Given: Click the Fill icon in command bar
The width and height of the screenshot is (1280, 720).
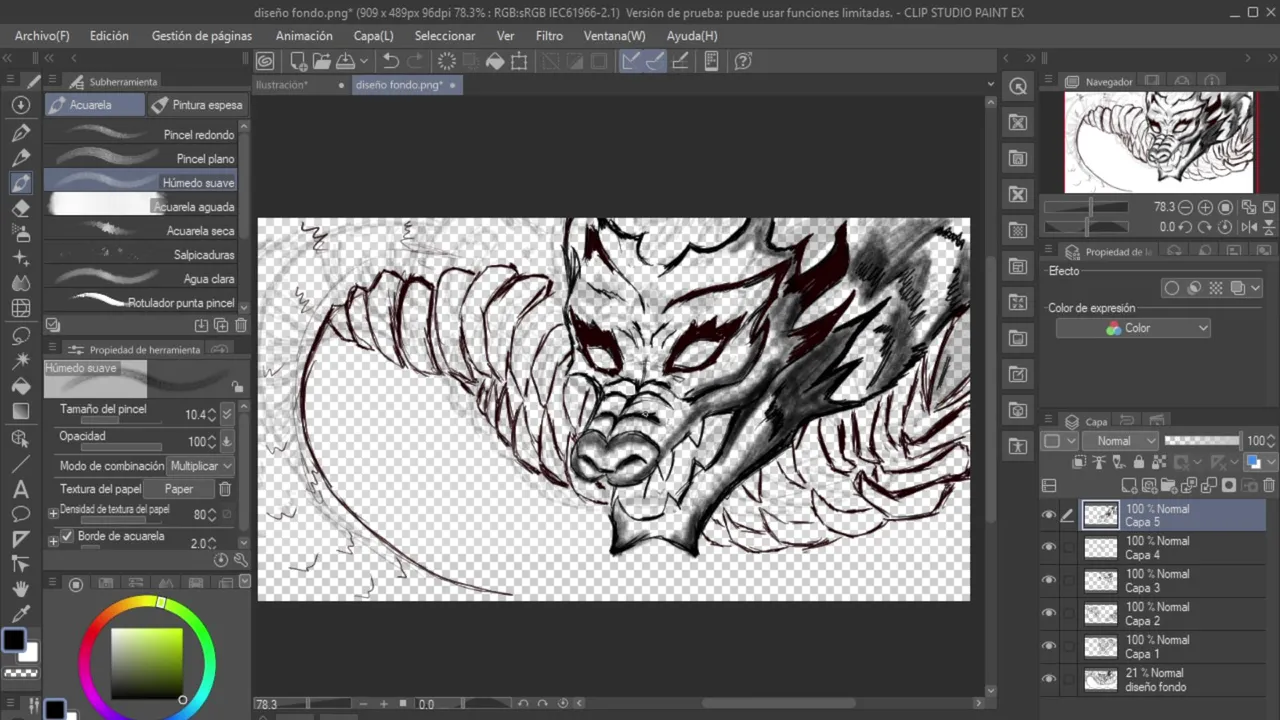Looking at the screenshot, I should click(x=495, y=61).
